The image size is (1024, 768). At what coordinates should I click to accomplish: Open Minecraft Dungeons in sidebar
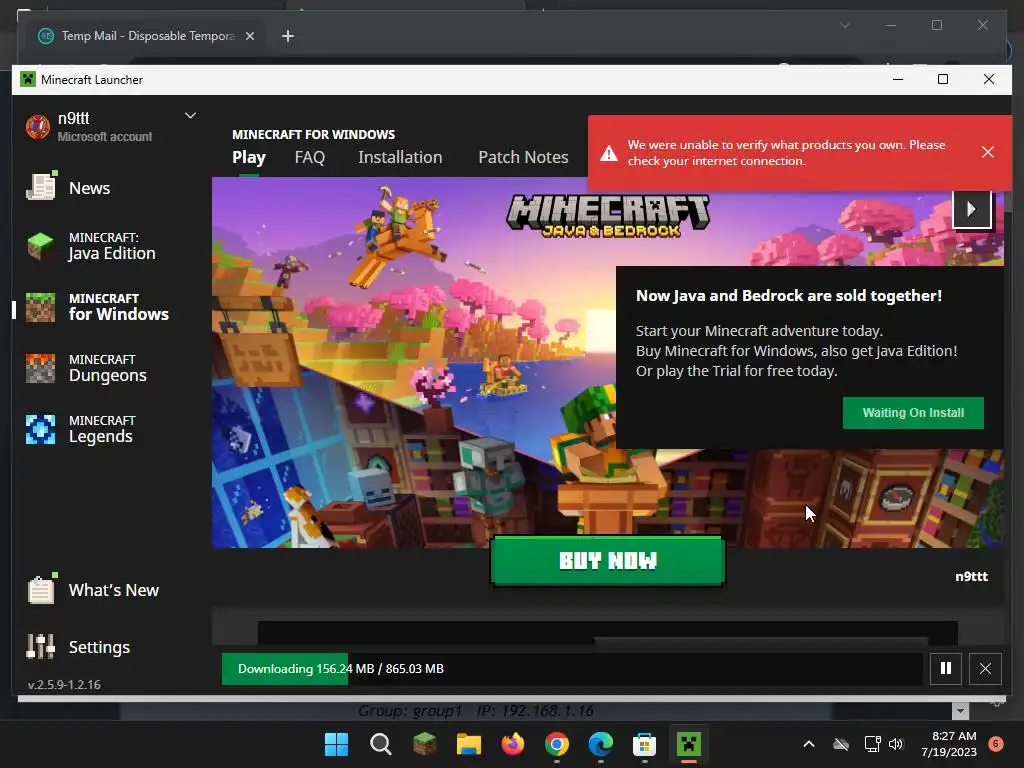[x=89, y=368]
